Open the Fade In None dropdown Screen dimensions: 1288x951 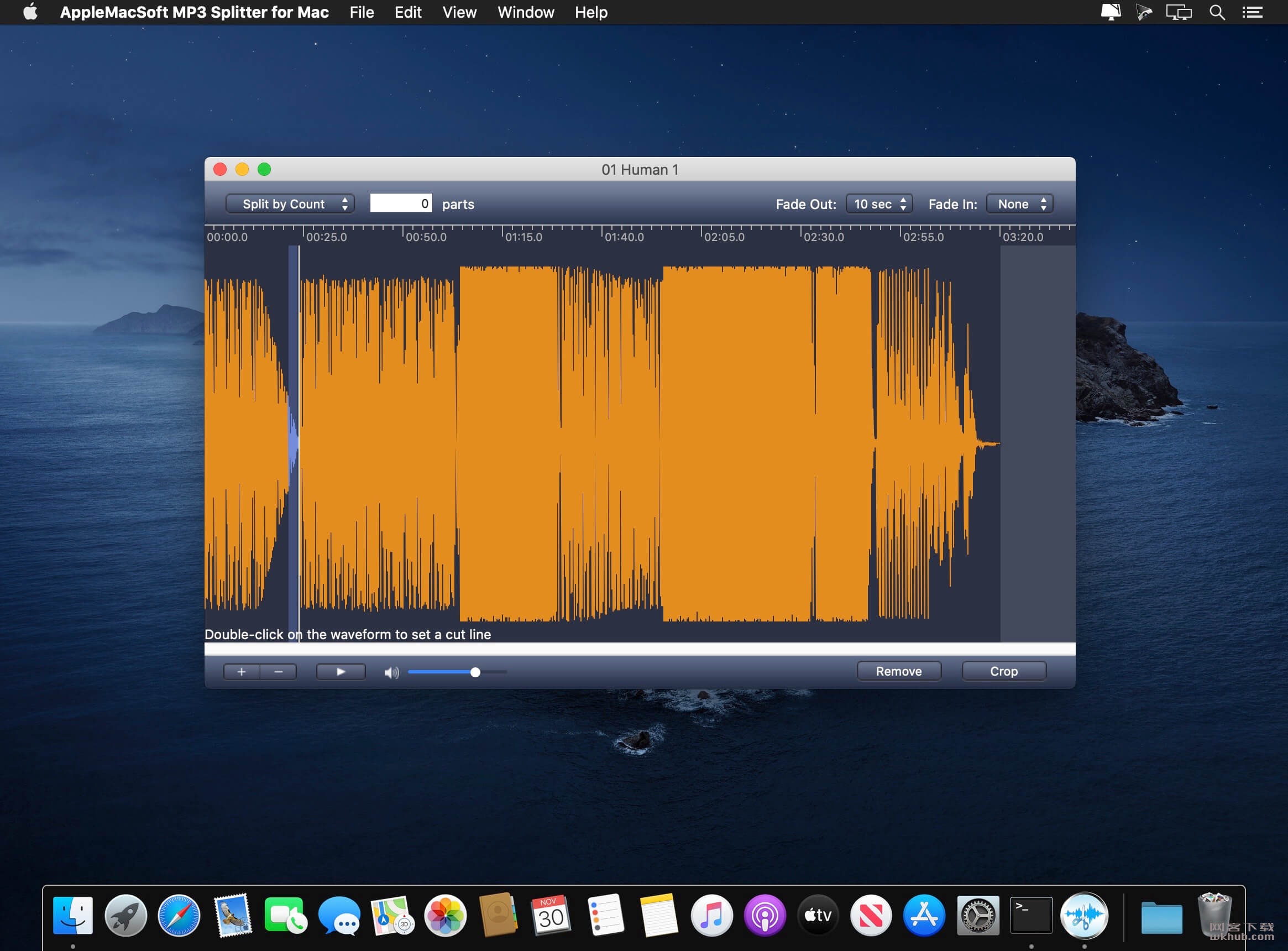tap(1019, 204)
